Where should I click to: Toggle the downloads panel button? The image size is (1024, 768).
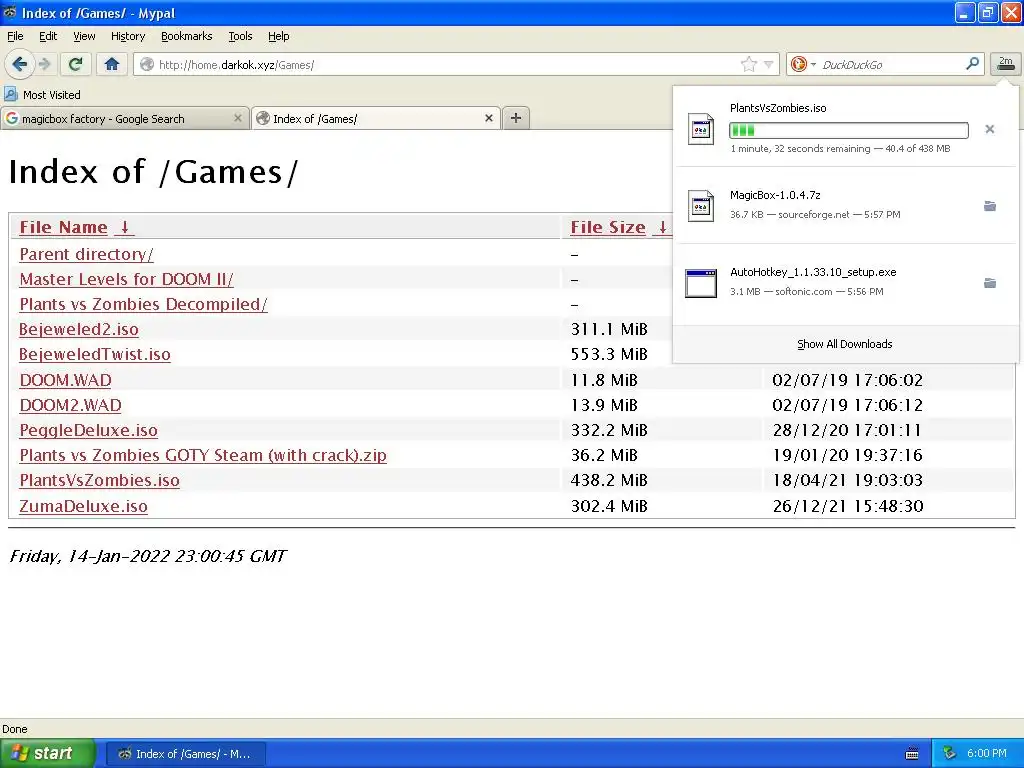coord(1005,64)
